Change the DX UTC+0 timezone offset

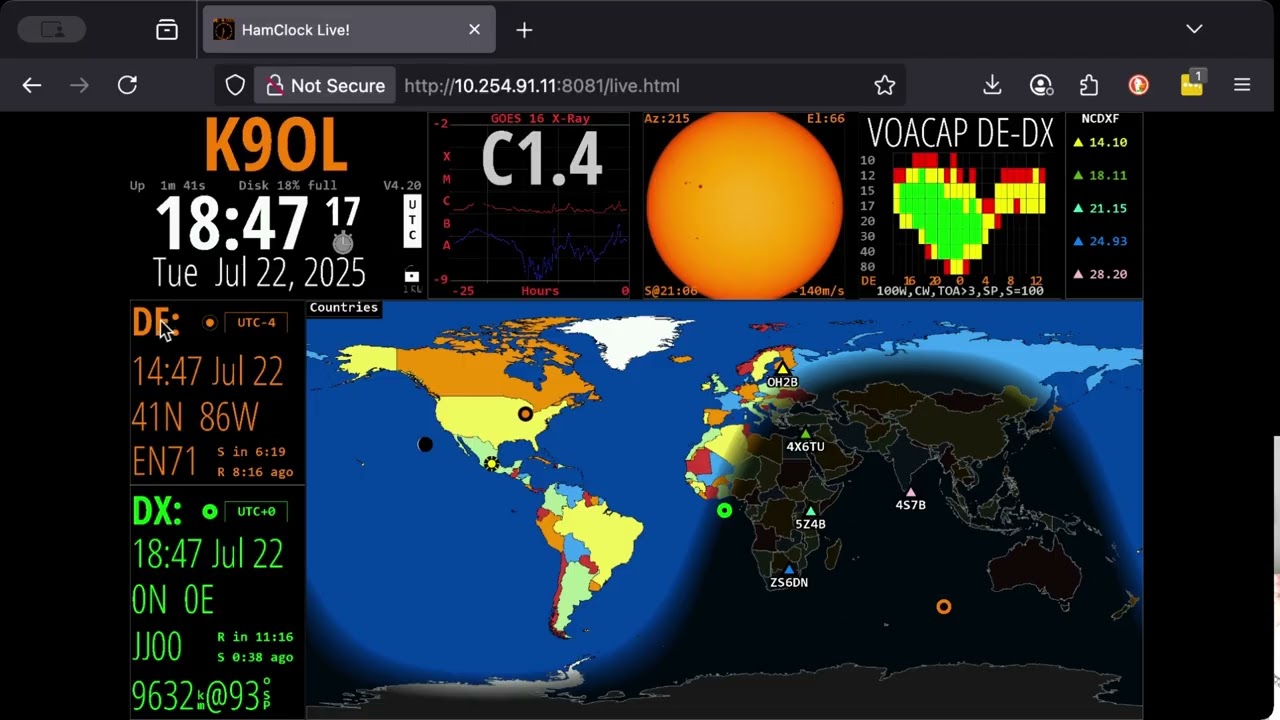(x=256, y=512)
